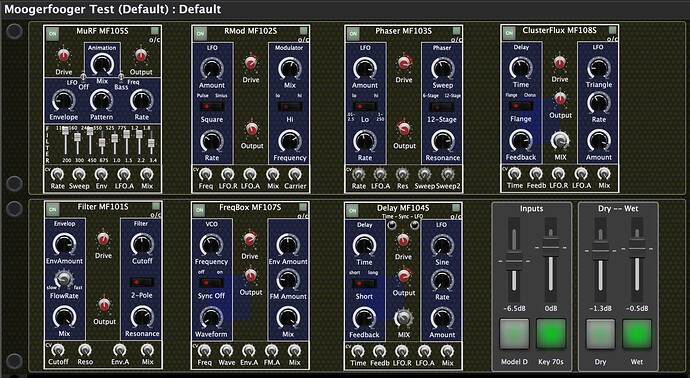Click the o/c square on ClusterFlux MF108S
Image resolution: width=690 pixels, height=378 pixels.
pyautogui.click(x=613, y=30)
